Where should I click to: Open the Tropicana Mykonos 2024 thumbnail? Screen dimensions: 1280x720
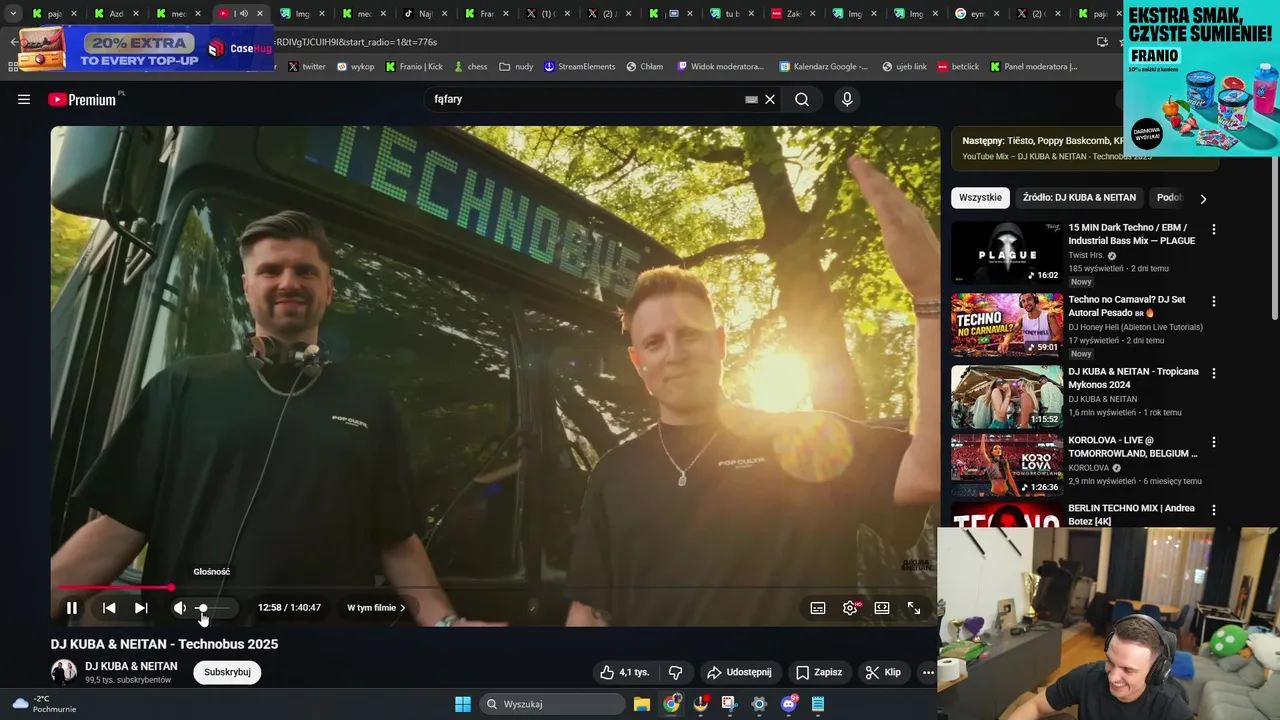(x=1007, y=396)
